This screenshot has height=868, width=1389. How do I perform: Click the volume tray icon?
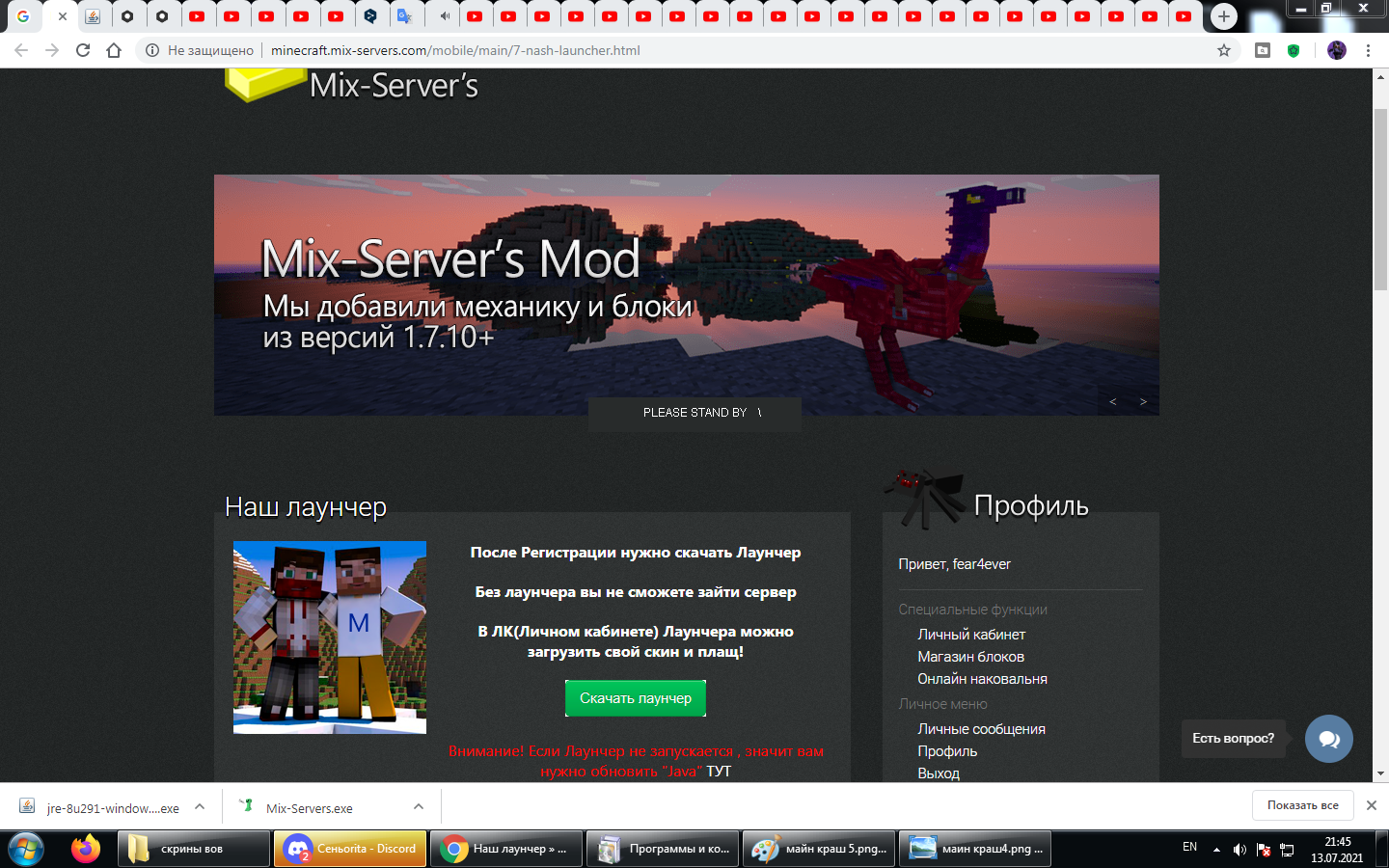(x=1239, y=850)
